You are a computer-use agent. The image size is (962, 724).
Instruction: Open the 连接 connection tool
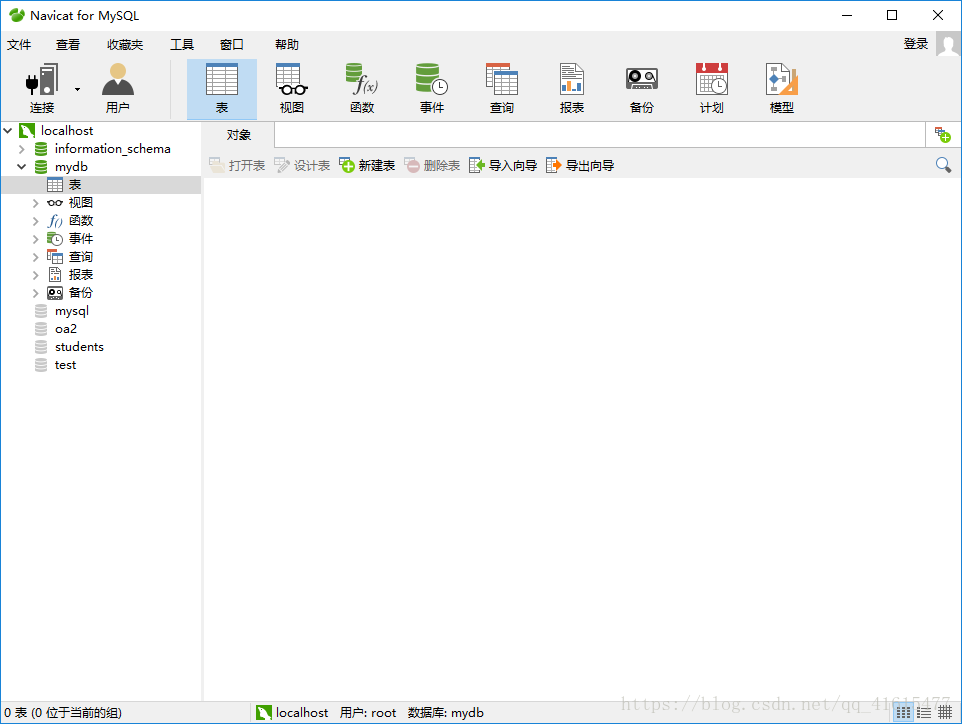point(42,89)
